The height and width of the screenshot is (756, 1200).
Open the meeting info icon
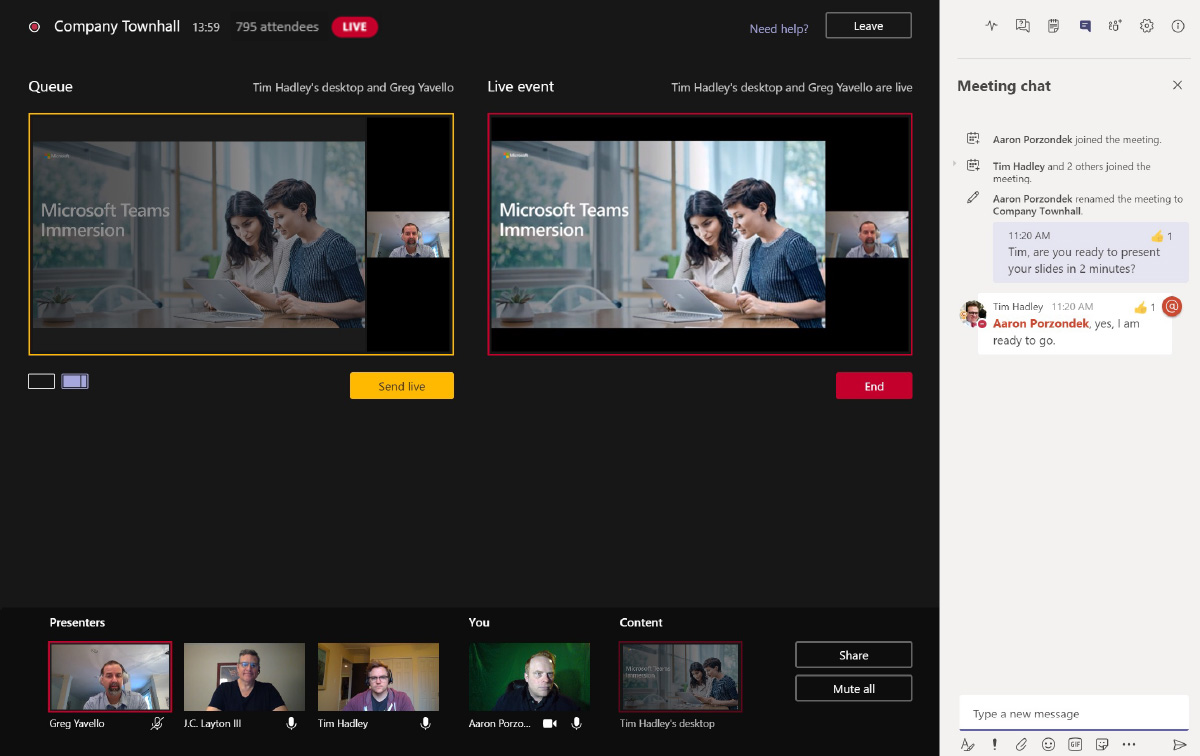tap(1178, 26)
